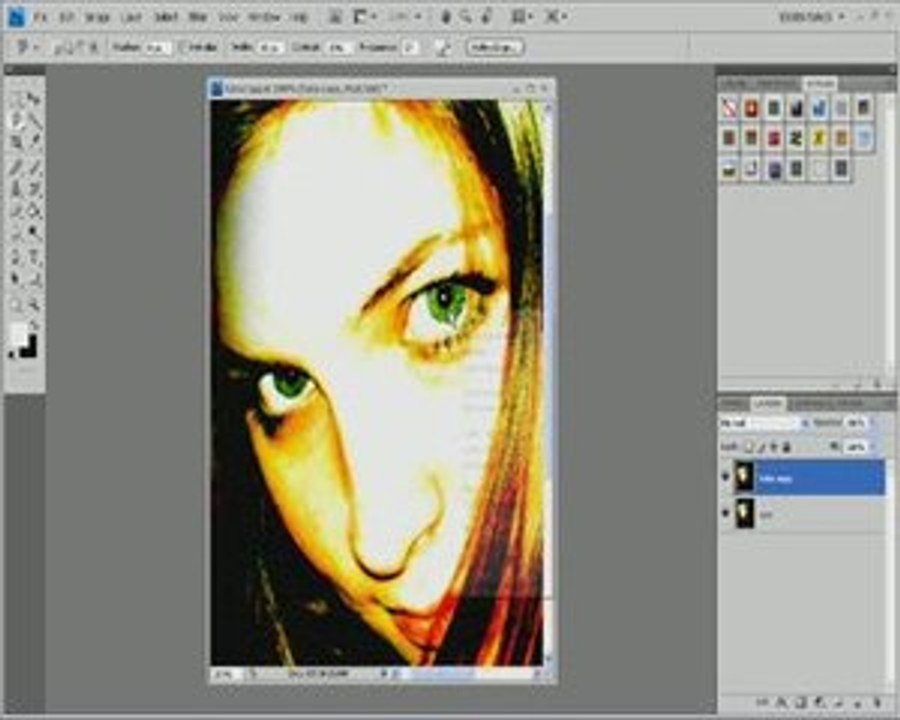Open Opacity dropdown arrow in Layers panel
This screenshot has height=720, width=900.
(x=874, y=423)
